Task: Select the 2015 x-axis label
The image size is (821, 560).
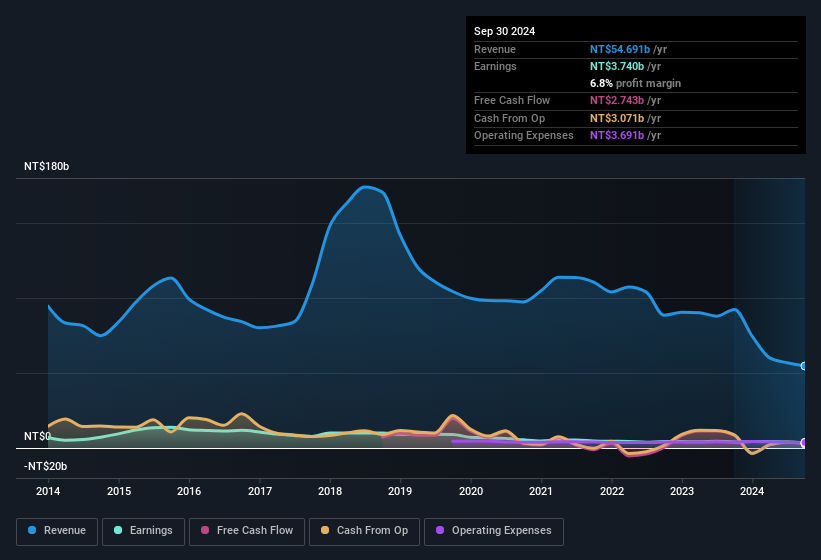Action: (119, 491)
